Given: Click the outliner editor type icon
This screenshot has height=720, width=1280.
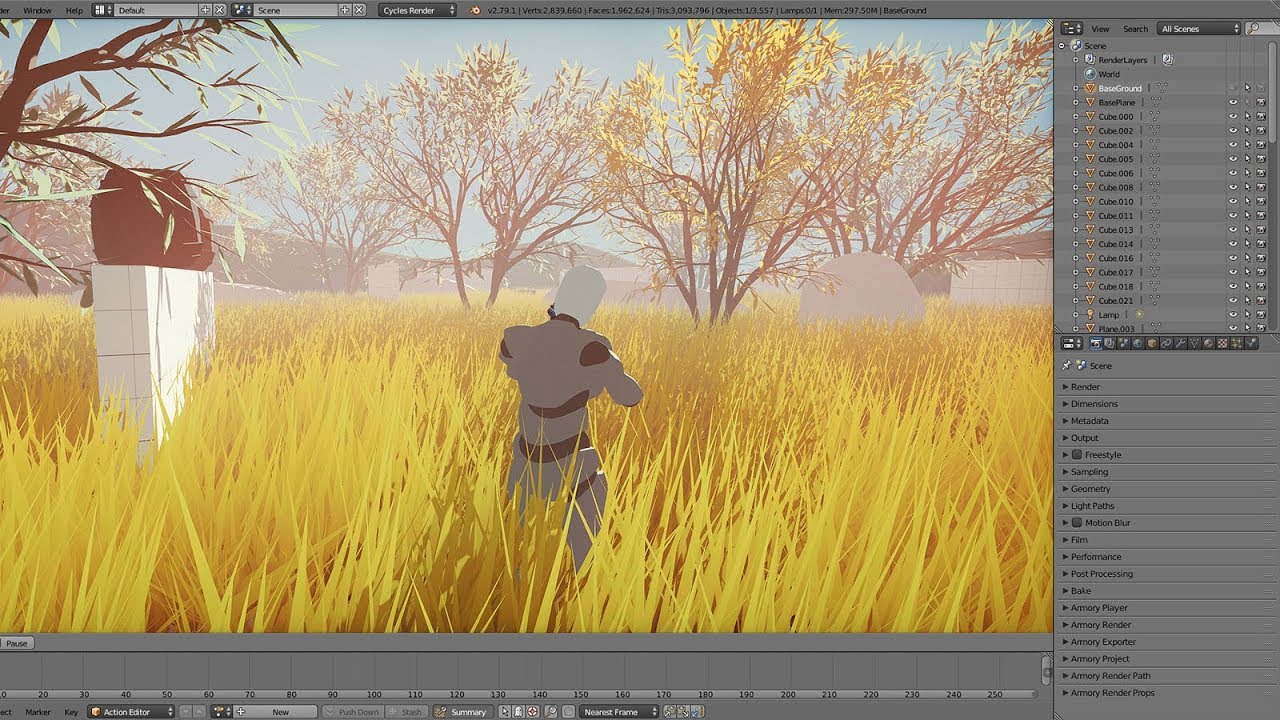Looking at the screenshot, I should coord(1072,29).
